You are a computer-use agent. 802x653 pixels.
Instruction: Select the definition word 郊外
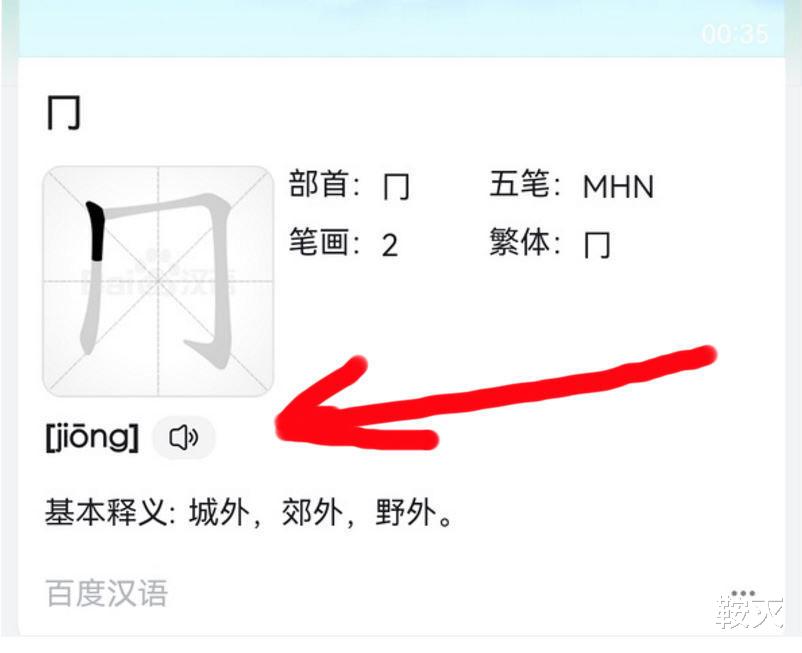pyautogui.click(x=312, y=512)
